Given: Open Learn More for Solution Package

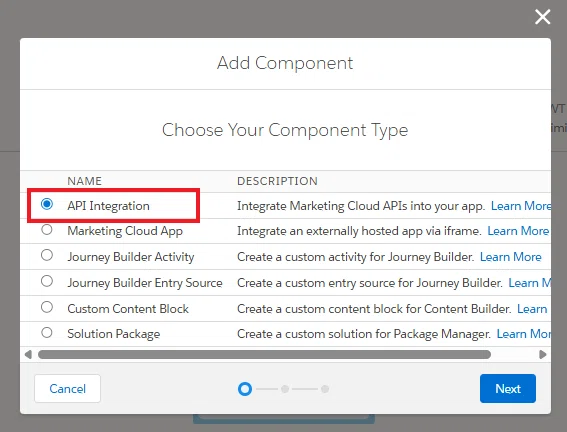Looking at the screenshot, I should (x=524, y=334).
